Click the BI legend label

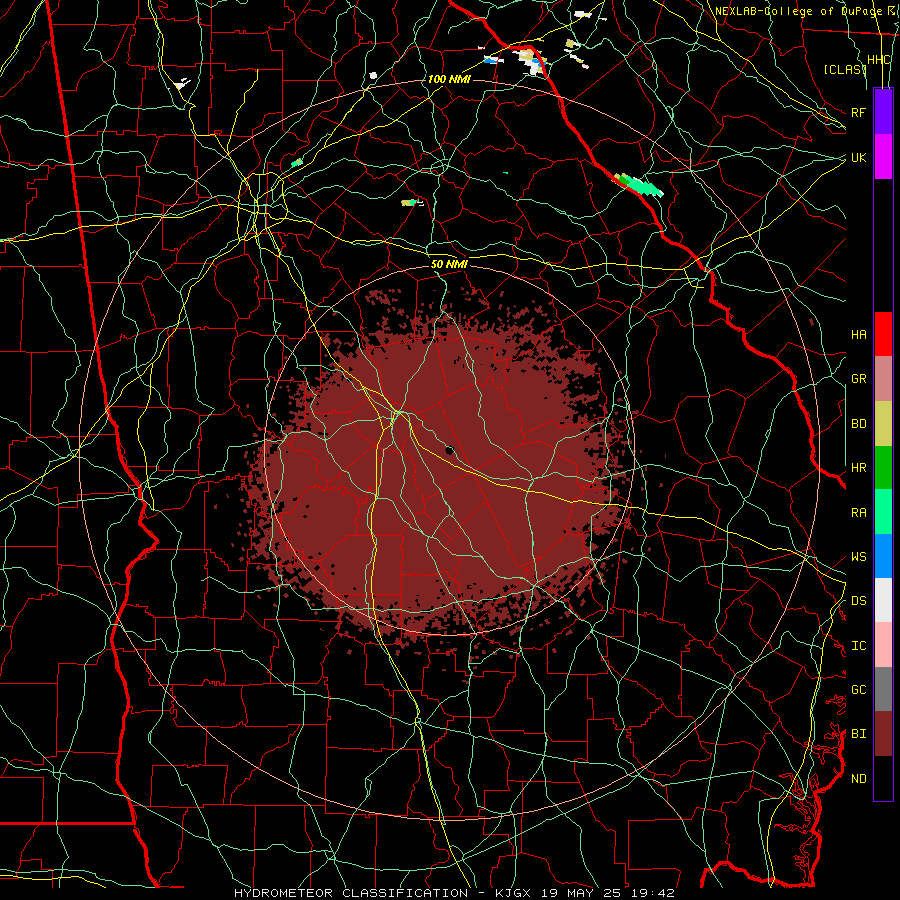coord(859,734)
